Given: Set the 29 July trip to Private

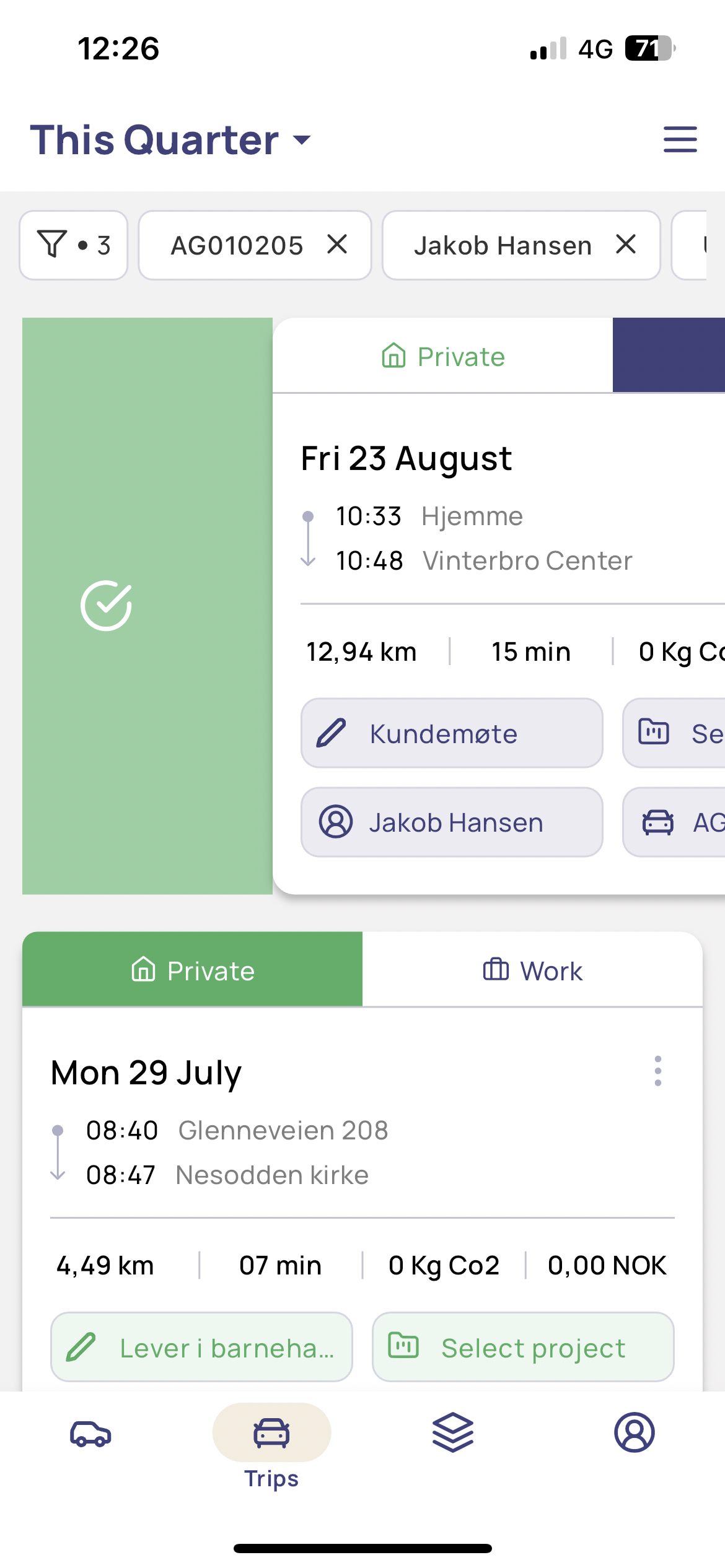Looking at the screenshot, I should click(193, 970).
